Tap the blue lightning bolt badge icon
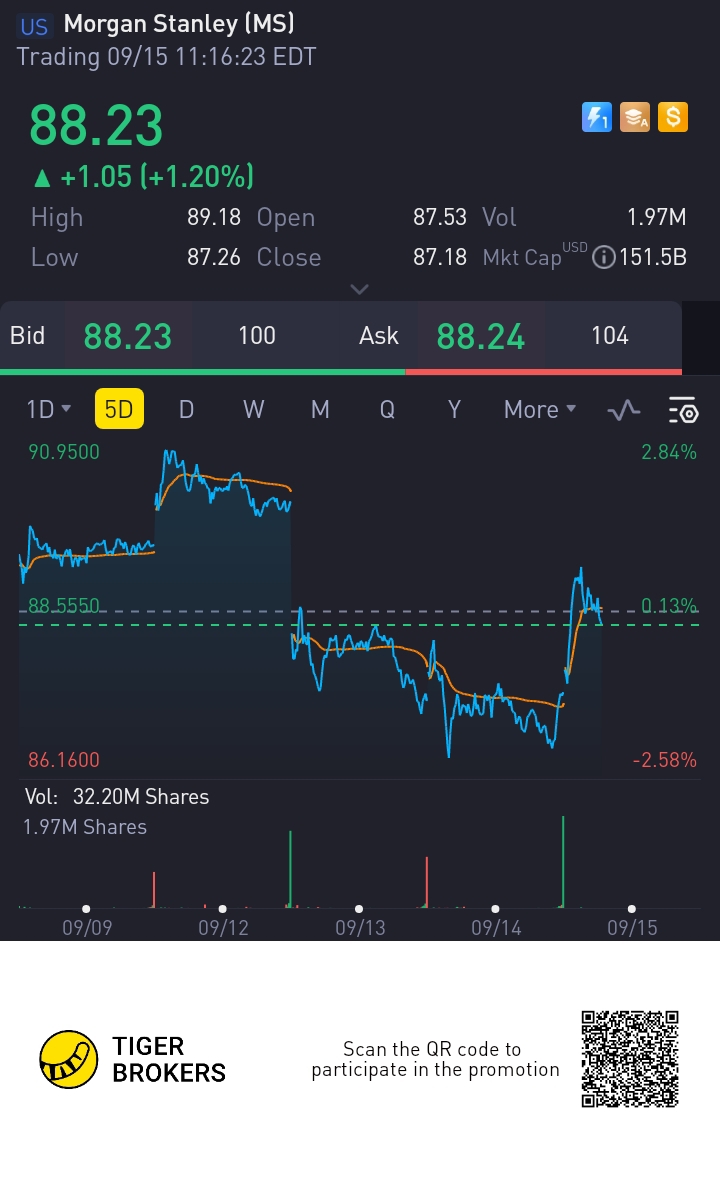Screen dimensions: 720x1178 click(x=597, y=117)
